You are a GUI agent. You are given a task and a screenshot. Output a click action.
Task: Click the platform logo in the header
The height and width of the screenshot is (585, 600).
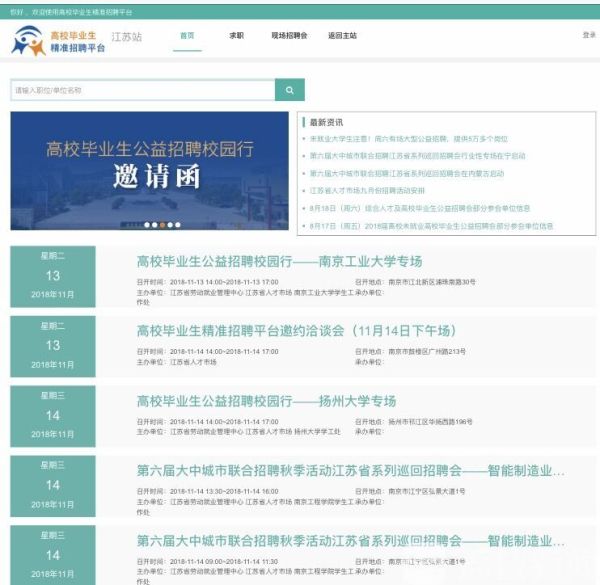coord(56,41)
